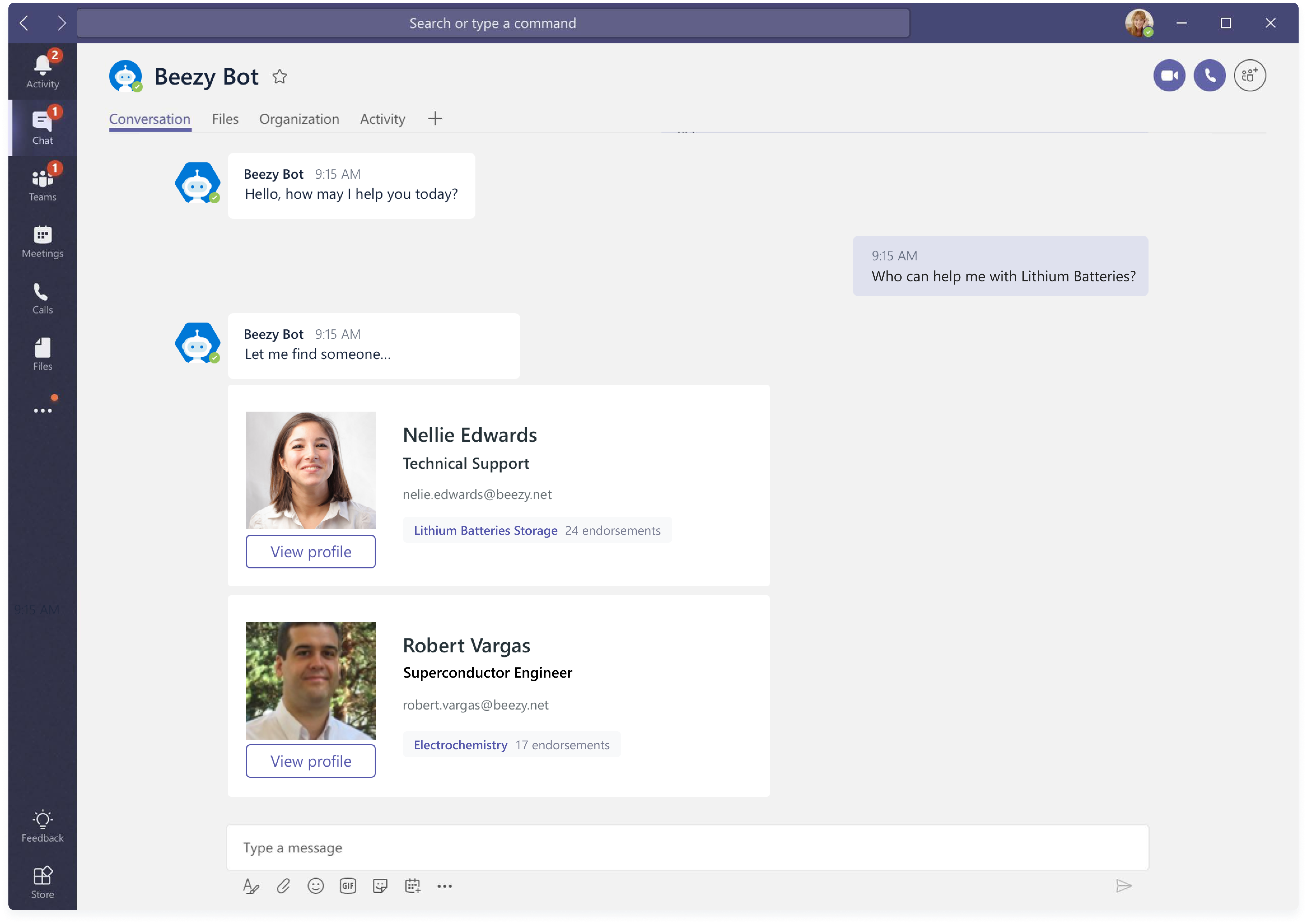The image size is (1307, 924).
Task: Switch to the chat header Activity tab
Action: pos(382,119)
